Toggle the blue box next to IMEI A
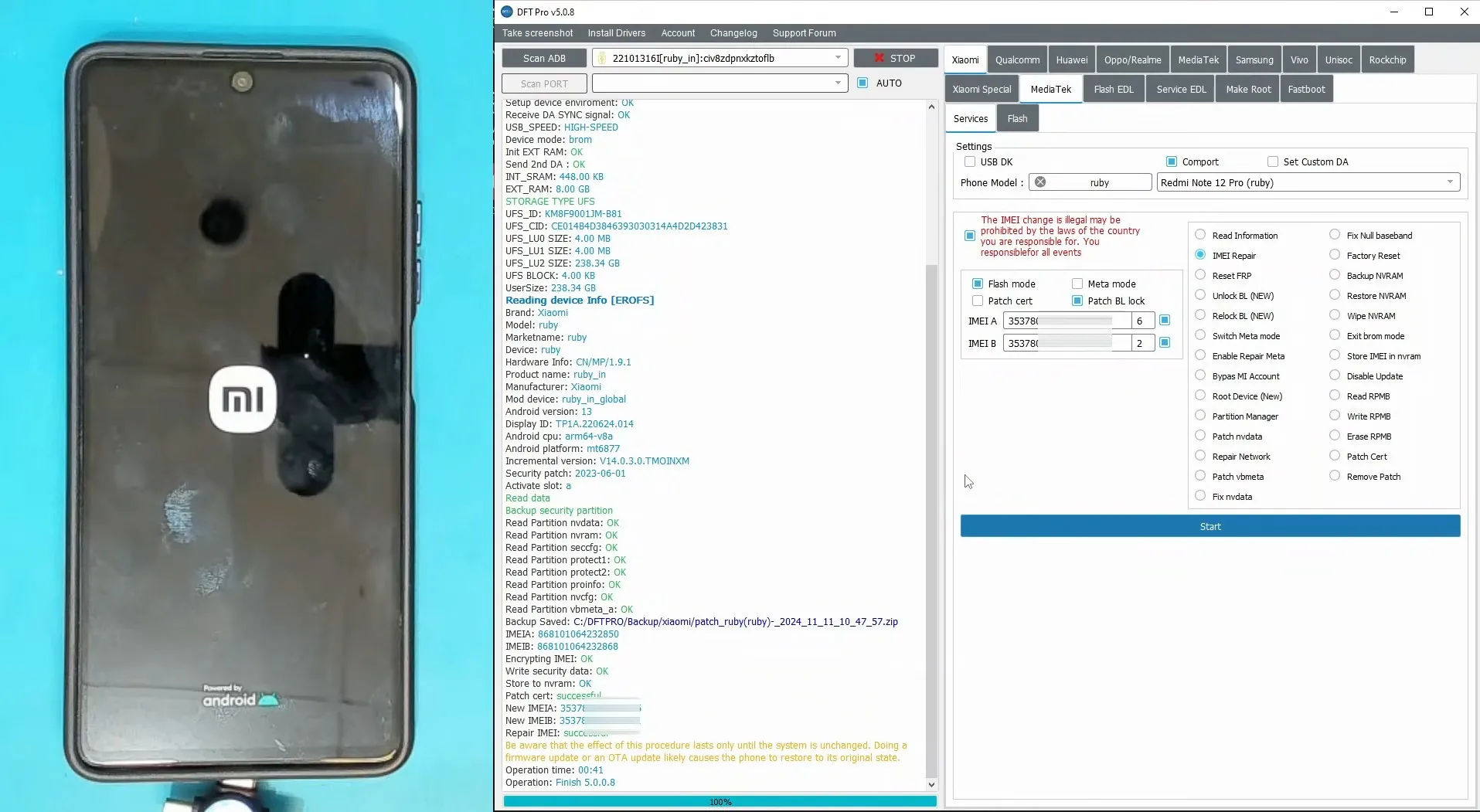The height and width of the screenshot is (812, 1480). pyautogui.click(x=1165, y=321)
